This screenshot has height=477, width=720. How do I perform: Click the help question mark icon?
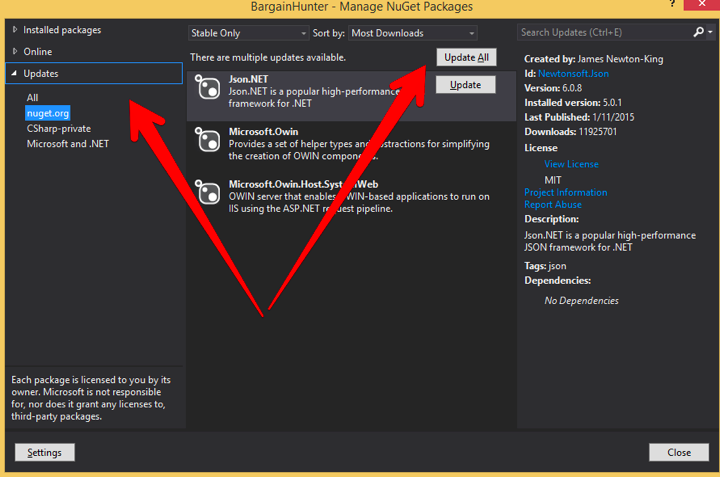click(x=672, y=4)
